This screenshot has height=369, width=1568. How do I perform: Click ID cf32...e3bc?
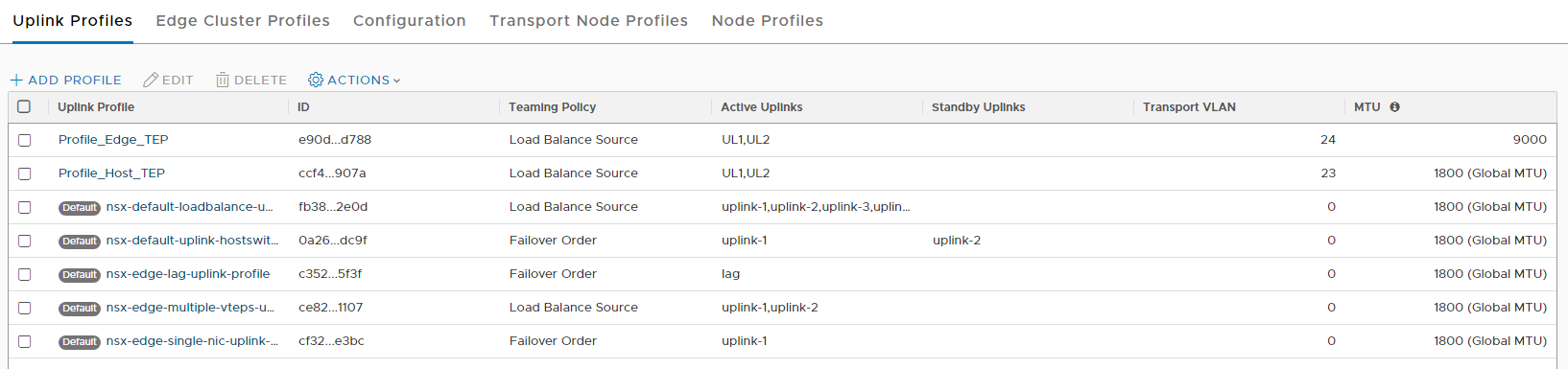331,341
